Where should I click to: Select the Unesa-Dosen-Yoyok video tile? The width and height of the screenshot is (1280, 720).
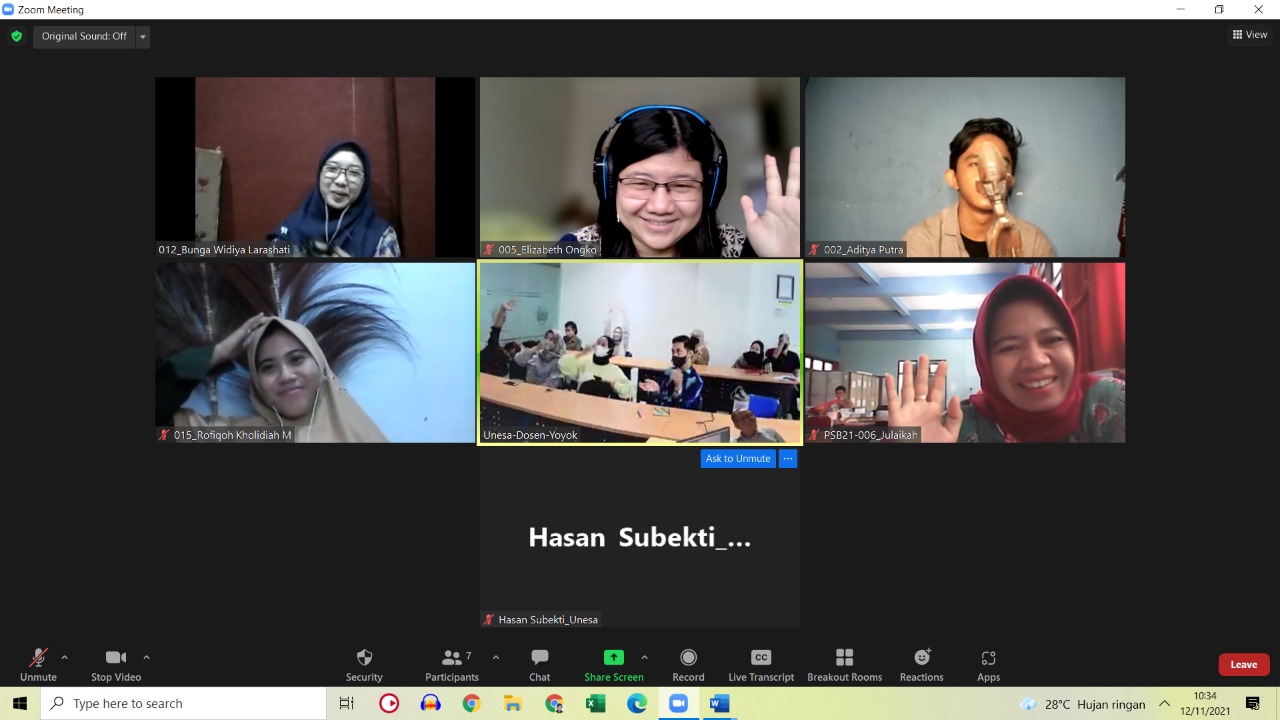(640, 352)
